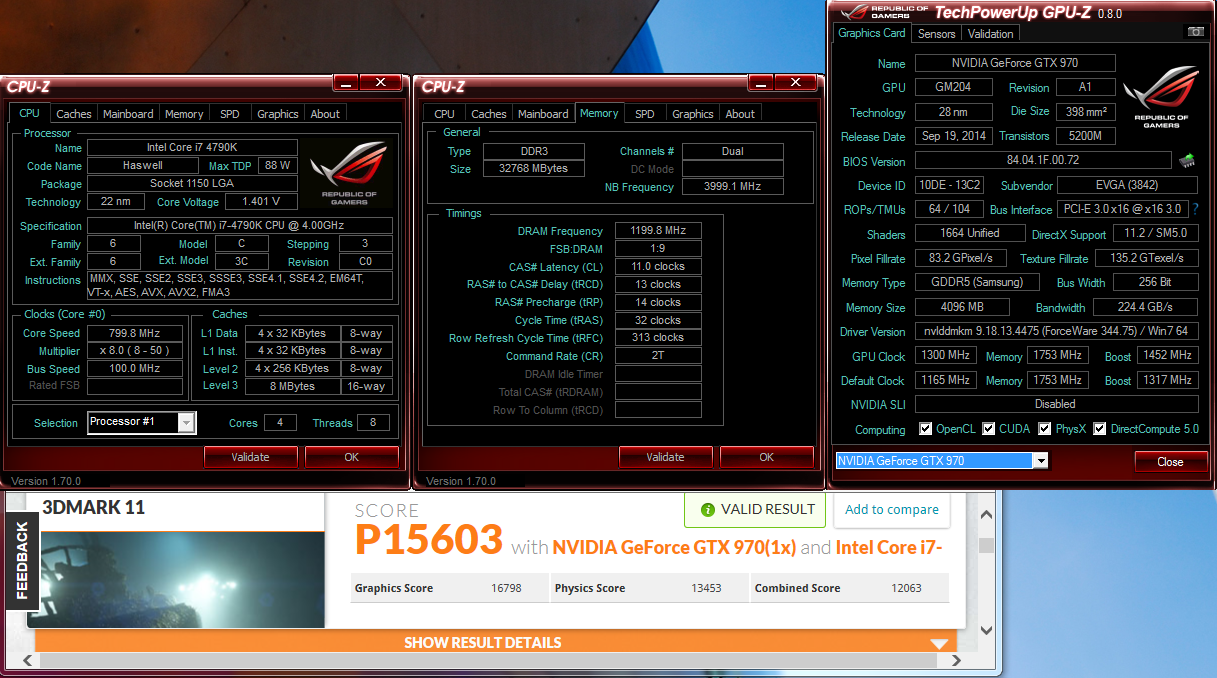Click the BIOS Version field 84.04.1F.00.72
The width and height of the screenshot is (1217, 678).
1042,160
